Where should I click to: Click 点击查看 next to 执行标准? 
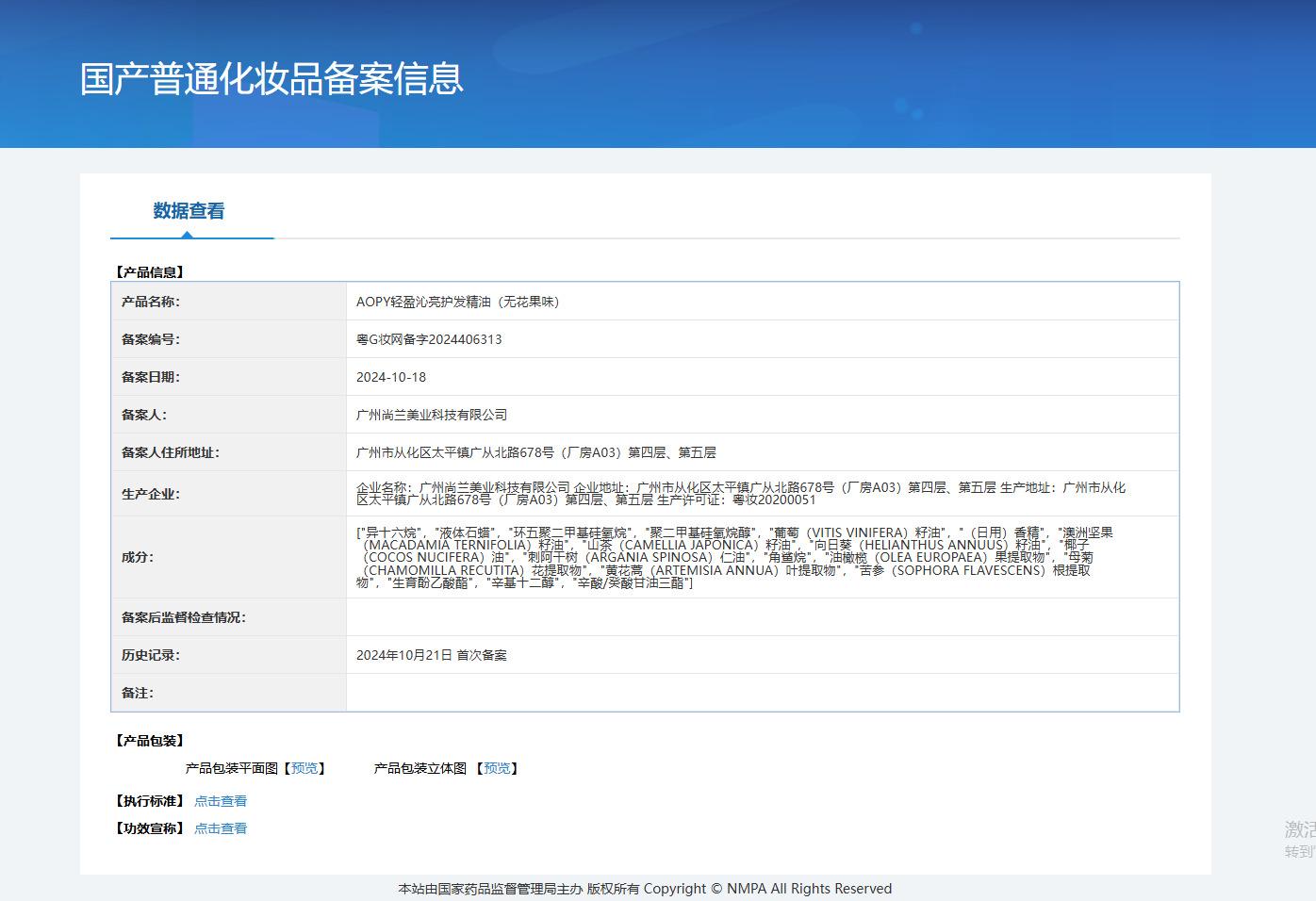(x=221, y=801)
